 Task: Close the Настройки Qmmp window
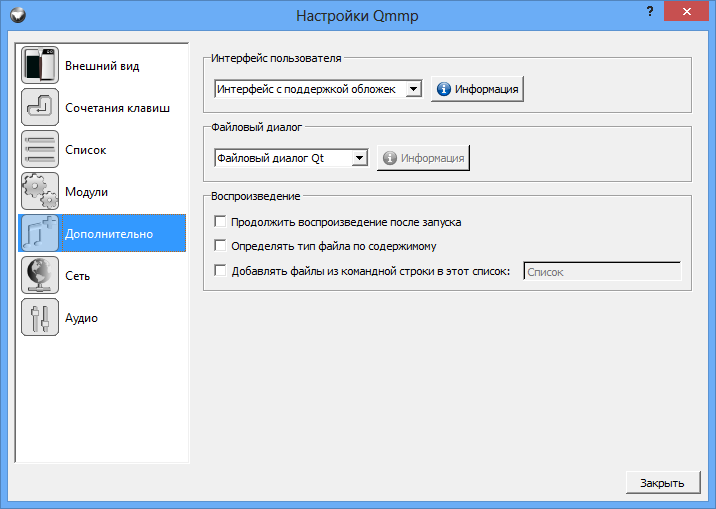point(686,11)
